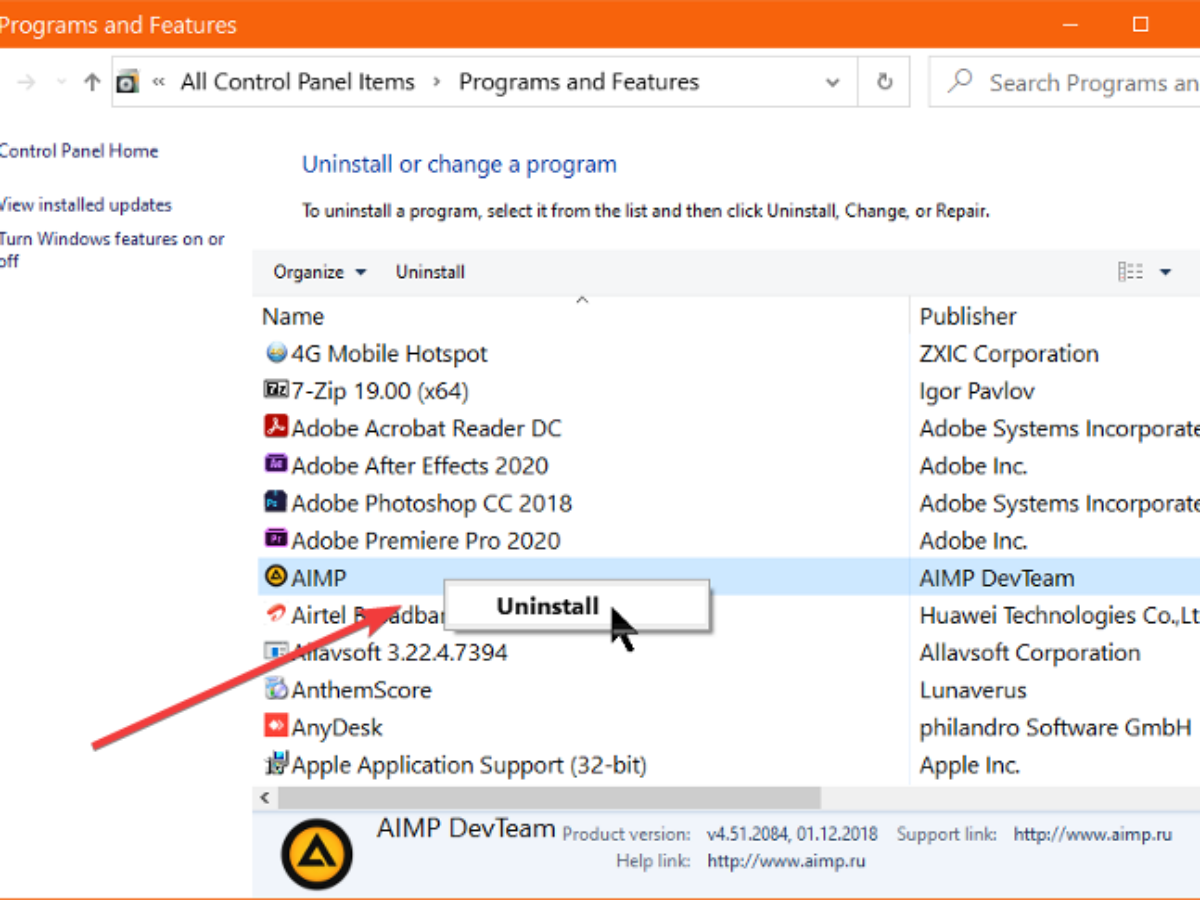Click the product version v4.51.2084 value
This screenshot has height=900, width=1200.
pyautogui.click(x=792, y=834)
